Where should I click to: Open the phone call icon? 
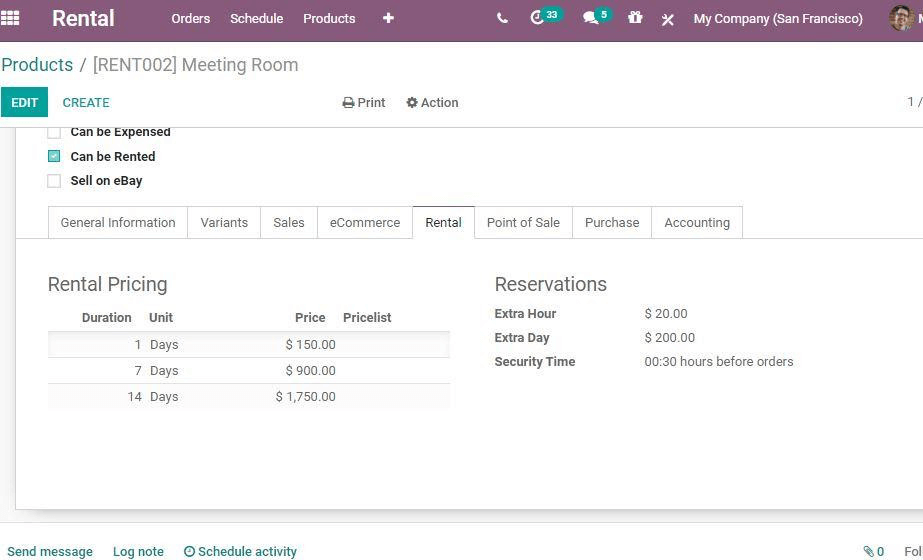[502, 18]
